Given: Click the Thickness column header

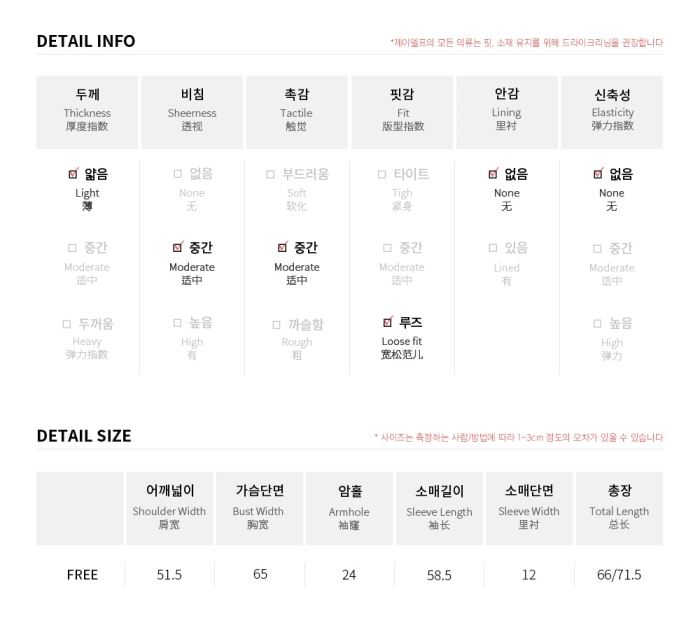Looking at the screenshot, I should click(x=87, y=112).
